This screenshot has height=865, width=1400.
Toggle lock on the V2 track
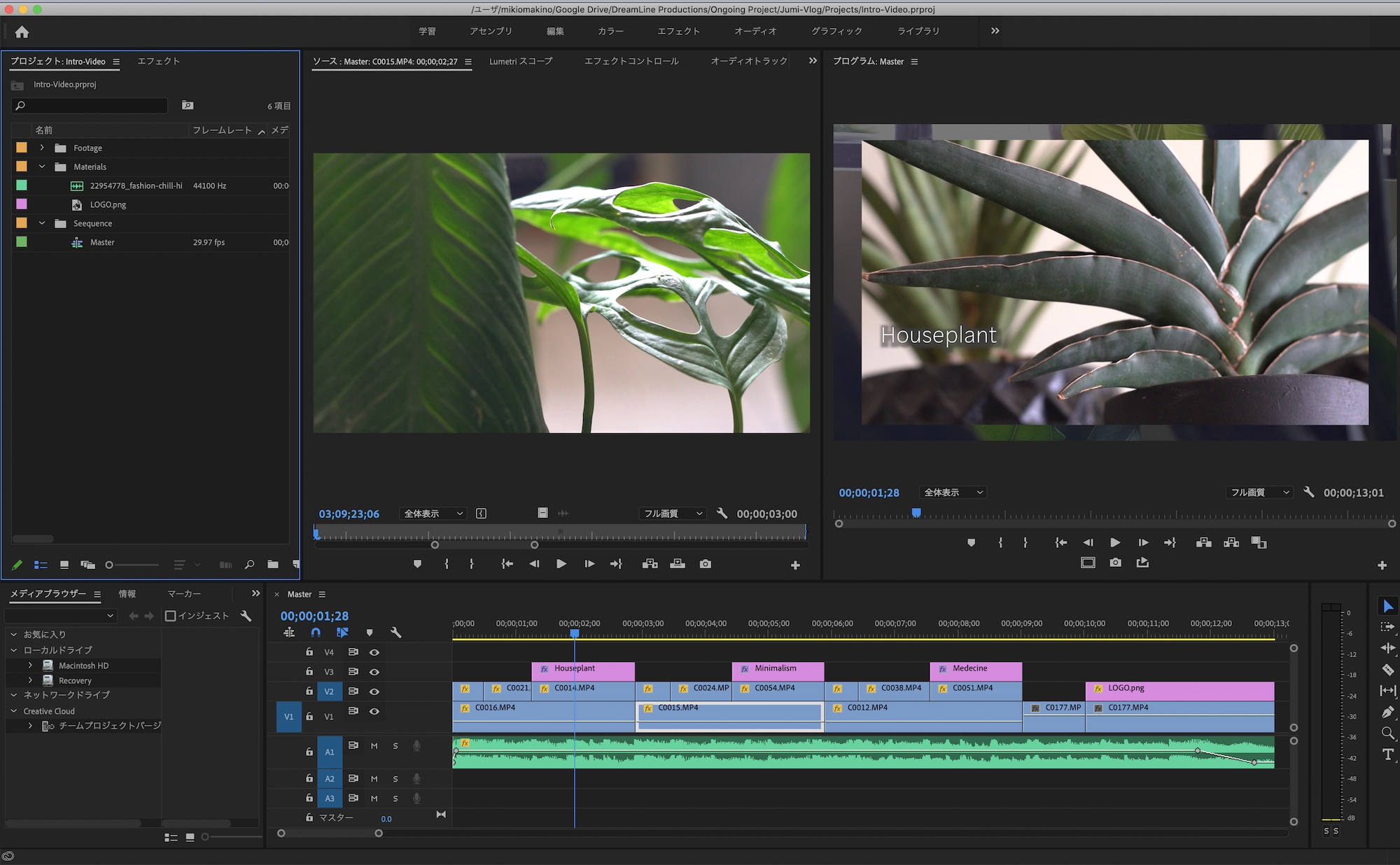pyautogui.click(x=309, y=691)
